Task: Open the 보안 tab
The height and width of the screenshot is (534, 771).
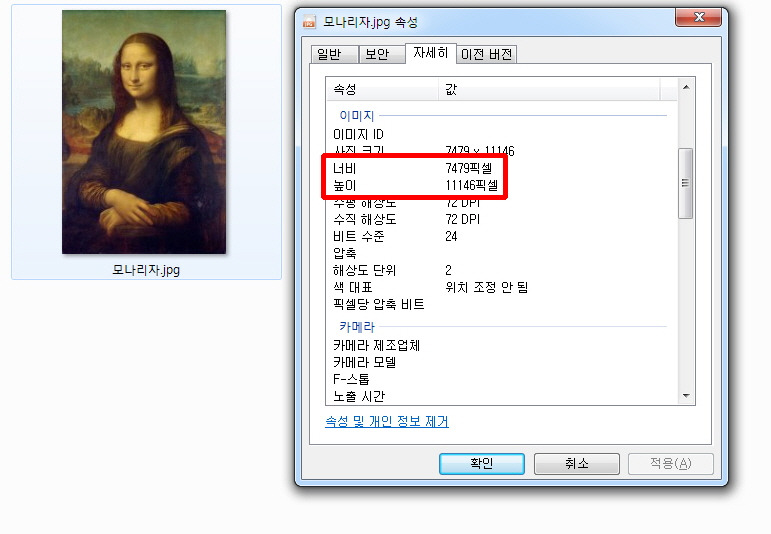Action: coord(381,54)
